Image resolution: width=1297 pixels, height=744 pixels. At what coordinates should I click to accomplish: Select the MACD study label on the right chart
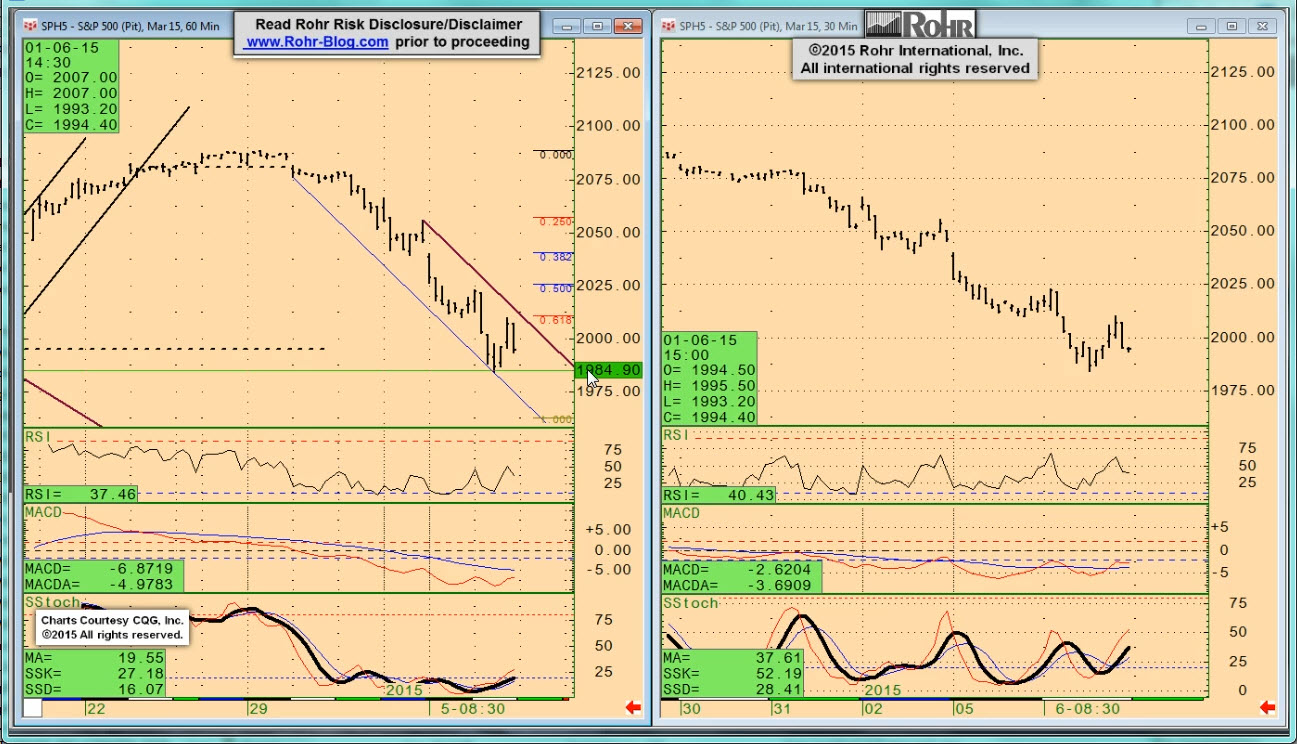point(682,513)
